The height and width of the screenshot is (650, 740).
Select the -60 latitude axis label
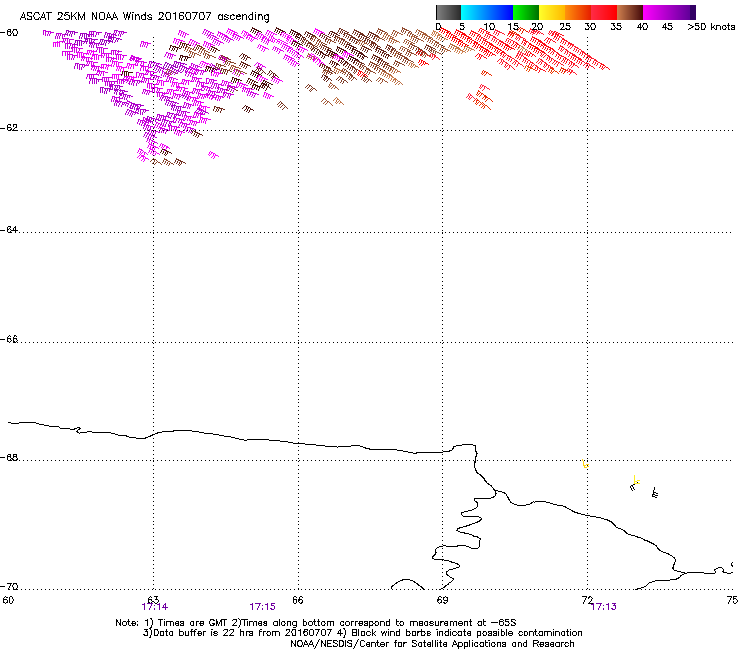(10, 33)
